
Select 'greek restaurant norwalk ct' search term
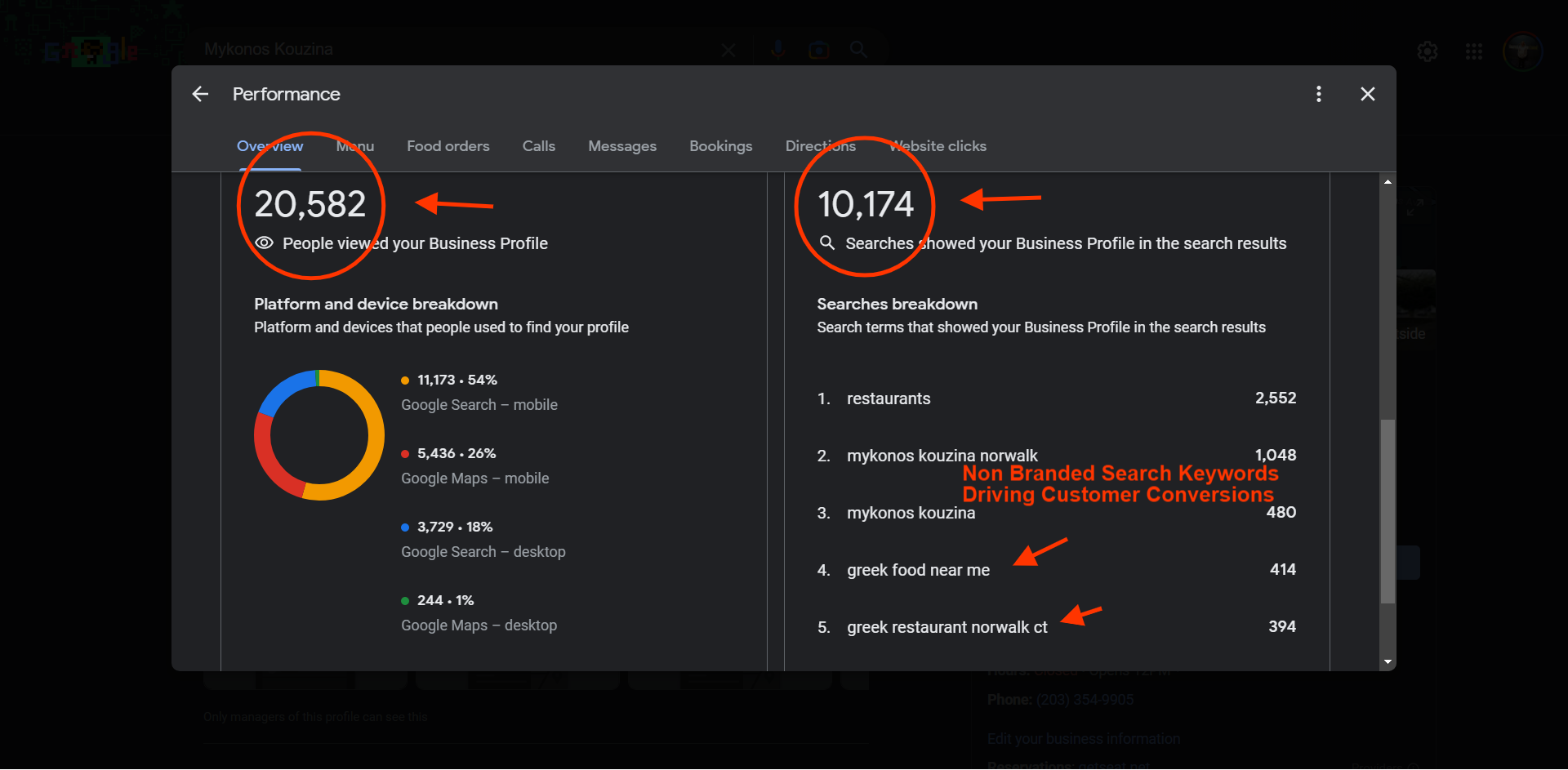pyautogui.click(x=947, y=627)
